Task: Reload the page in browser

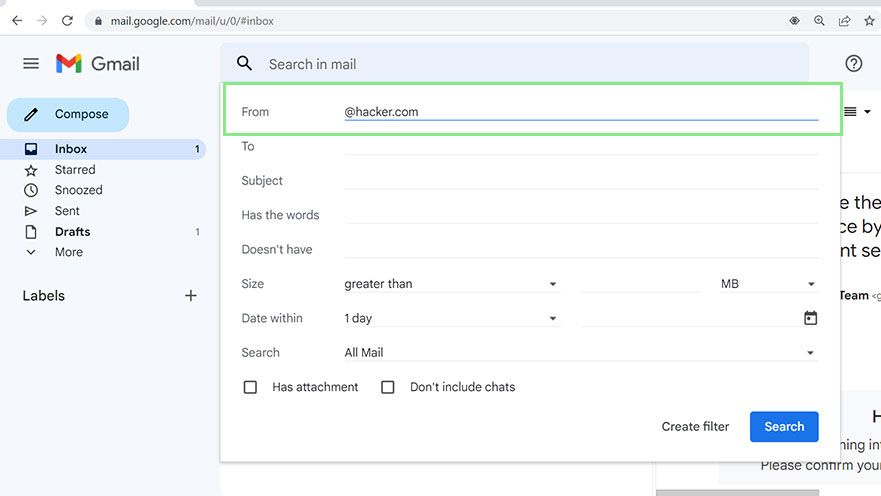Action: (x=67, y=20)
